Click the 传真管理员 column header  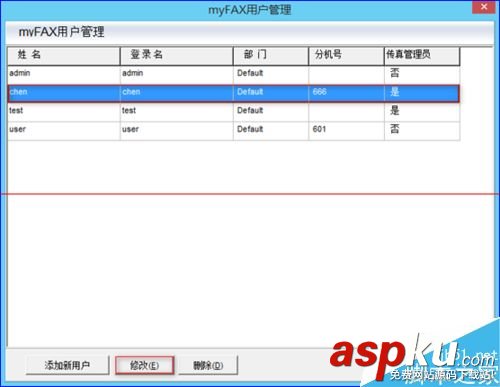pyautogui.click(x=422, y=56)
